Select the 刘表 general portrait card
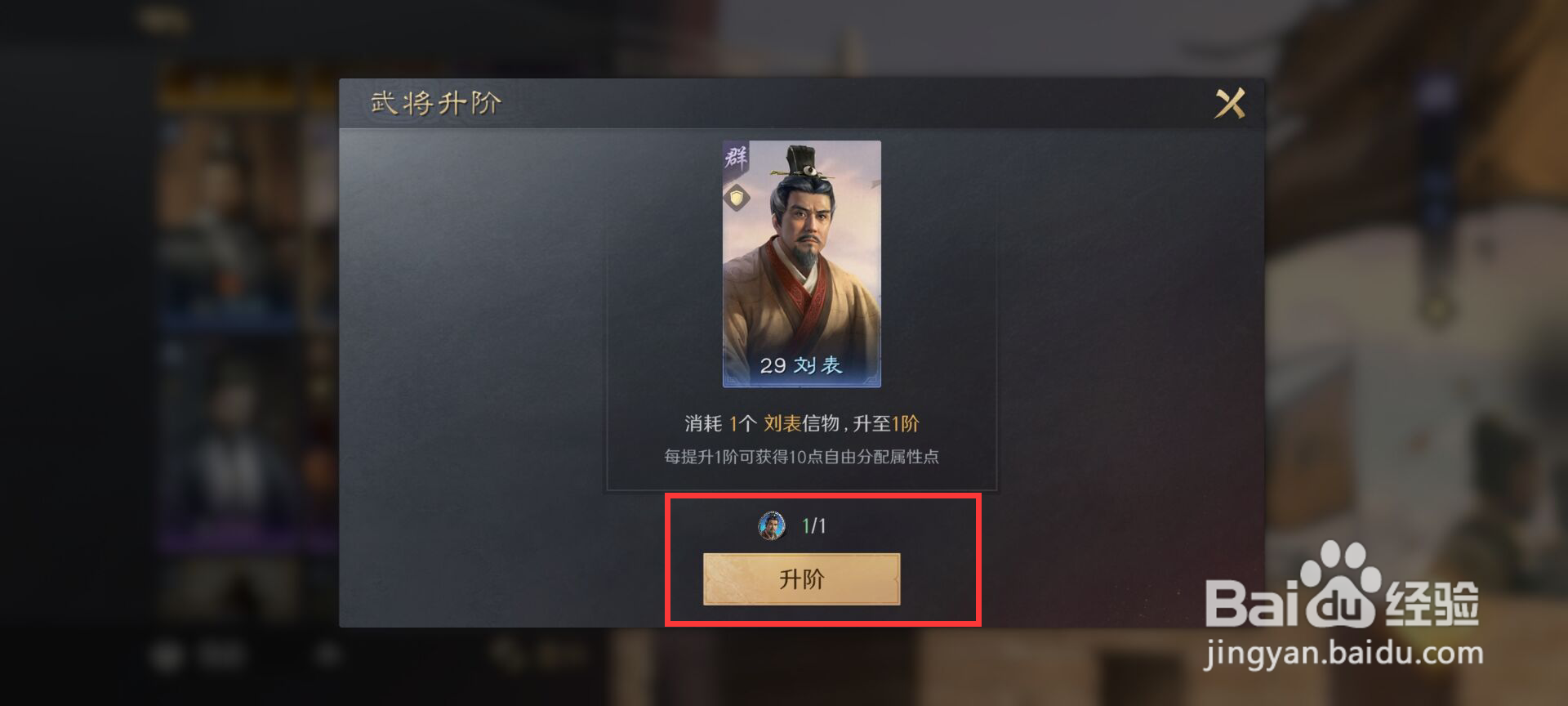The width and height of the screenshot is (1568, 706). click(x=801, y=264)
